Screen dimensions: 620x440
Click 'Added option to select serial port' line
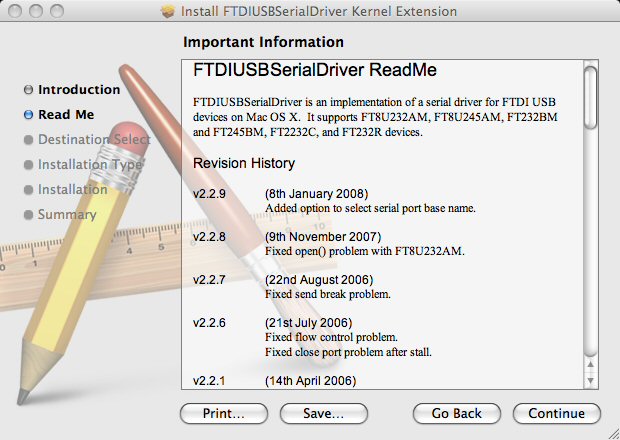370,208
